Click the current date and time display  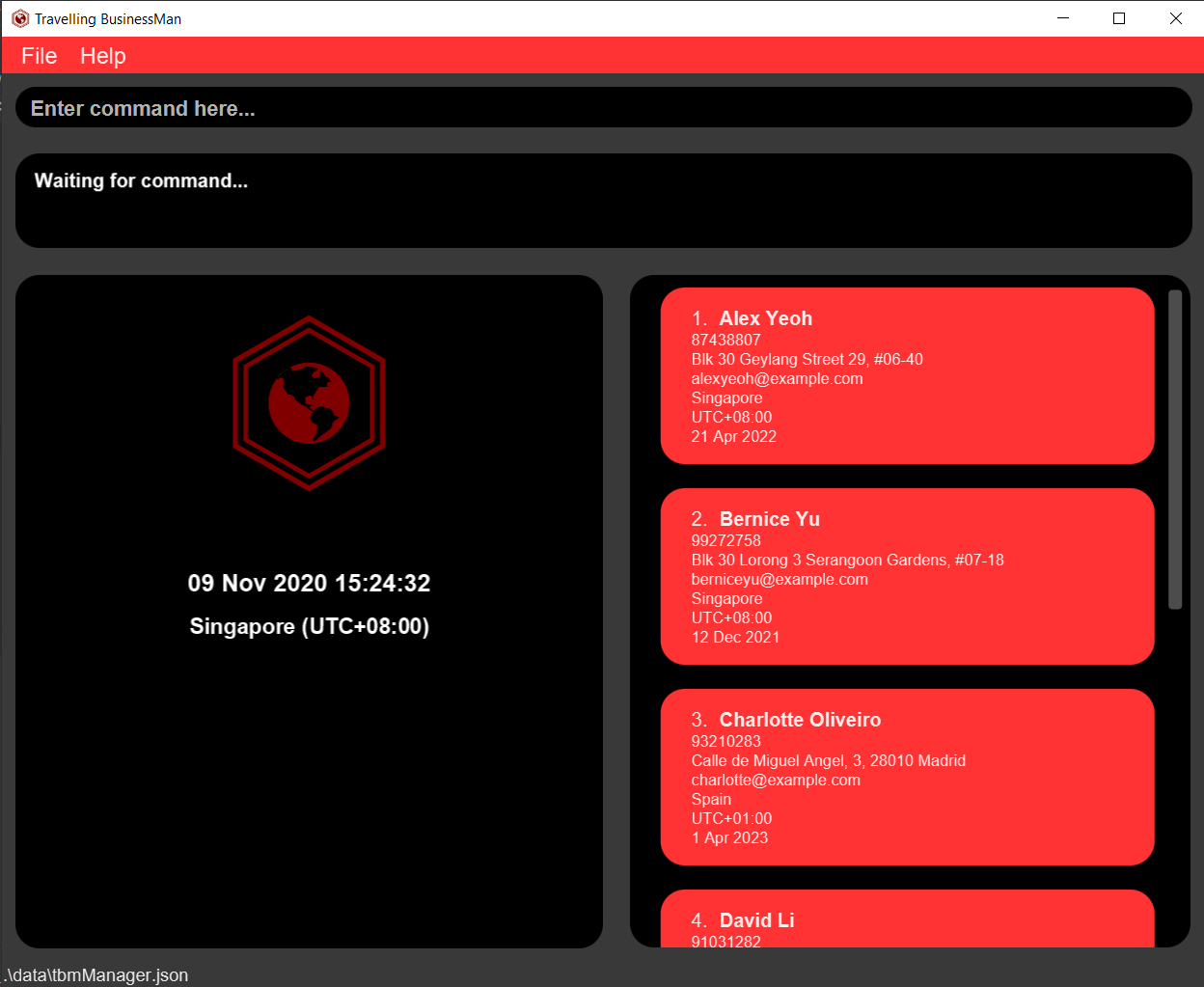pyautogui.click(x=309, y=583)
